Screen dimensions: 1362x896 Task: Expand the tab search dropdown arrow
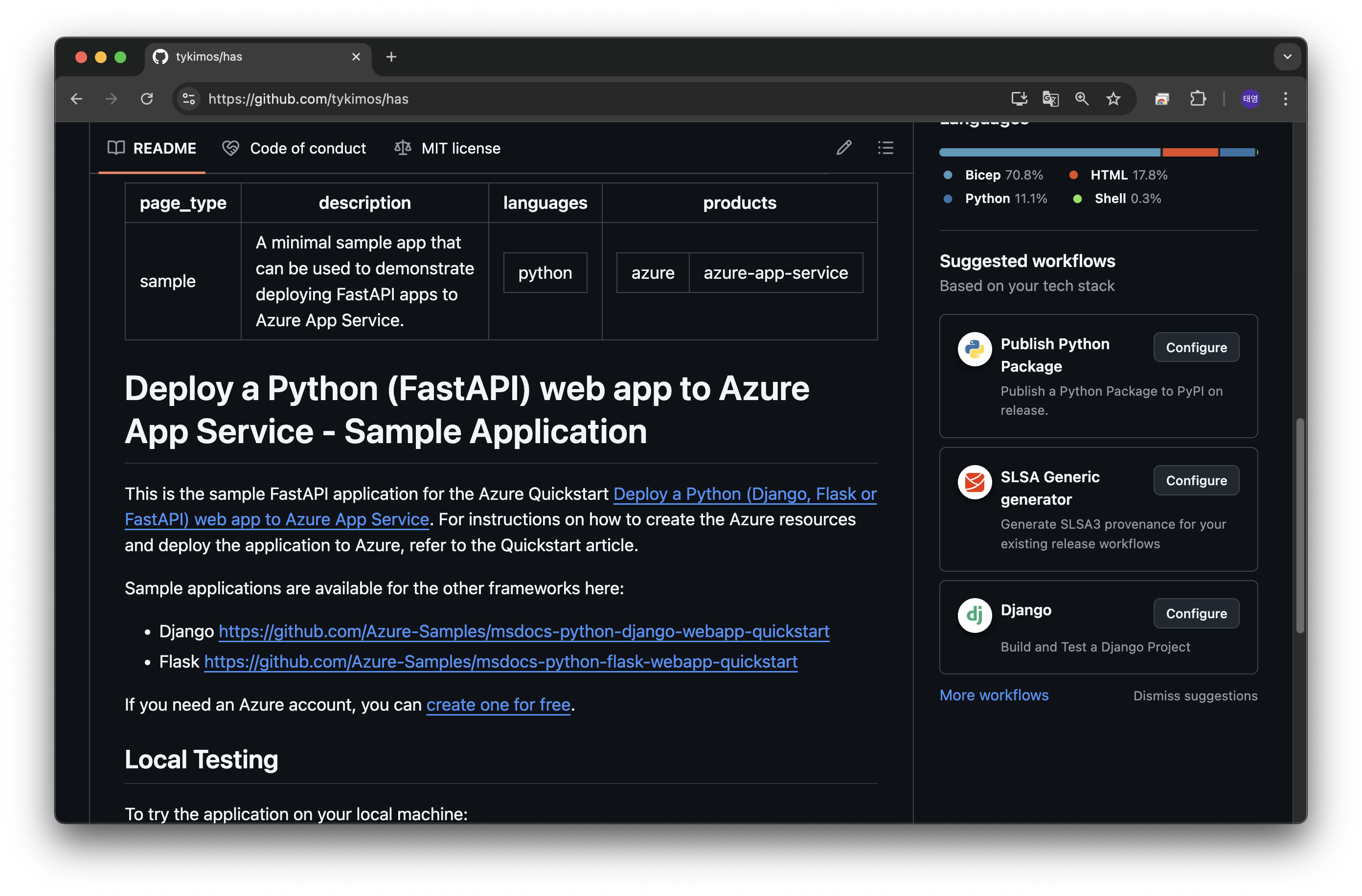1287,57
